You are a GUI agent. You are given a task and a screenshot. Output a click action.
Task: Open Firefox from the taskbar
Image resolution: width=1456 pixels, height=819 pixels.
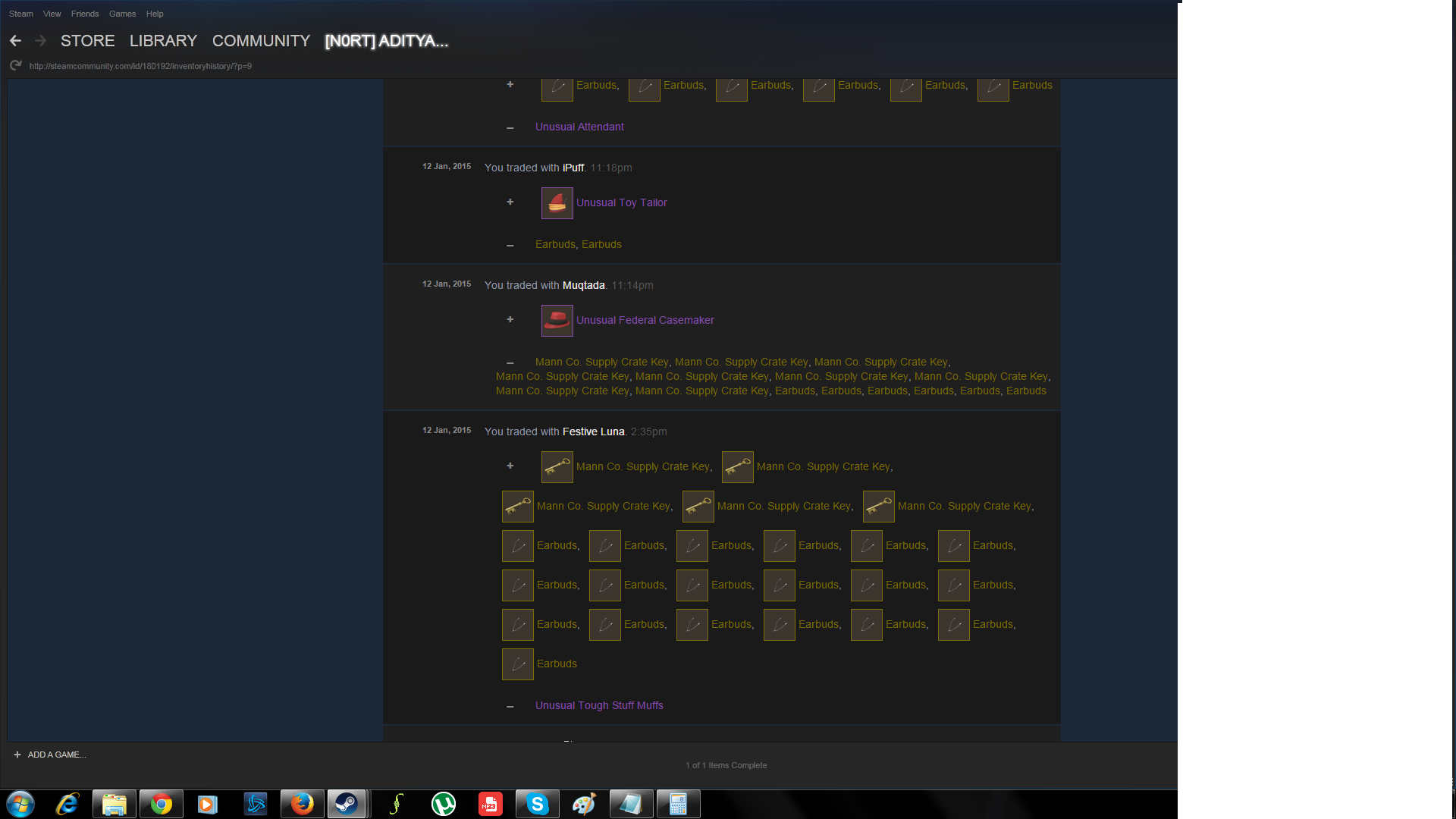point(302,804)
